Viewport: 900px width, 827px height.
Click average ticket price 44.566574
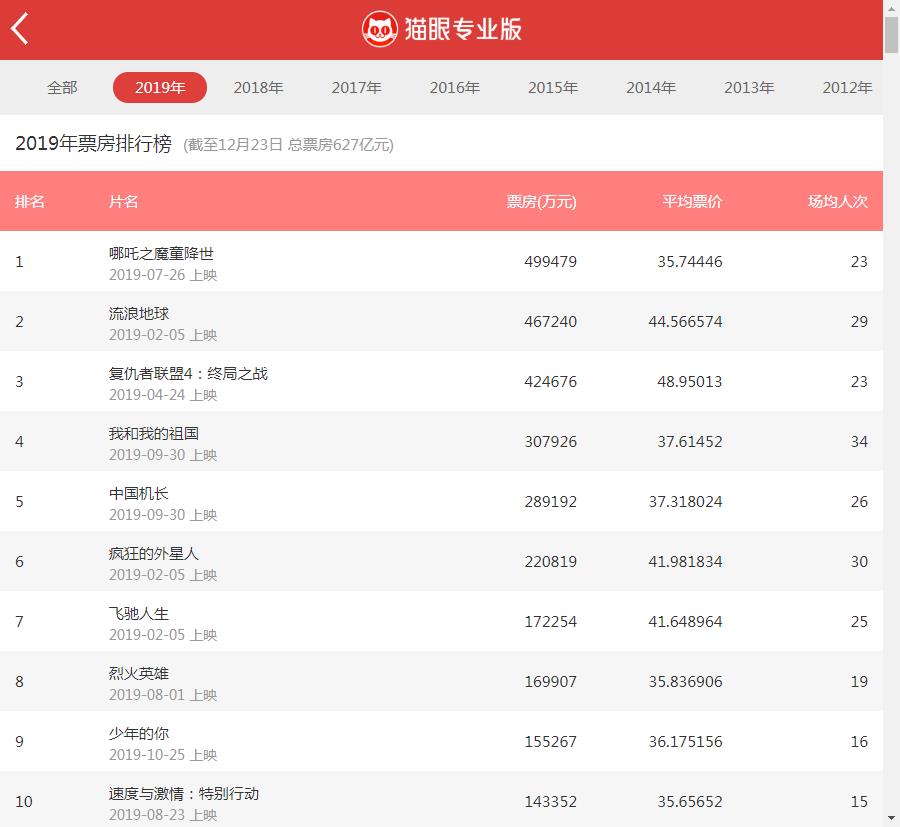[685, 321]
